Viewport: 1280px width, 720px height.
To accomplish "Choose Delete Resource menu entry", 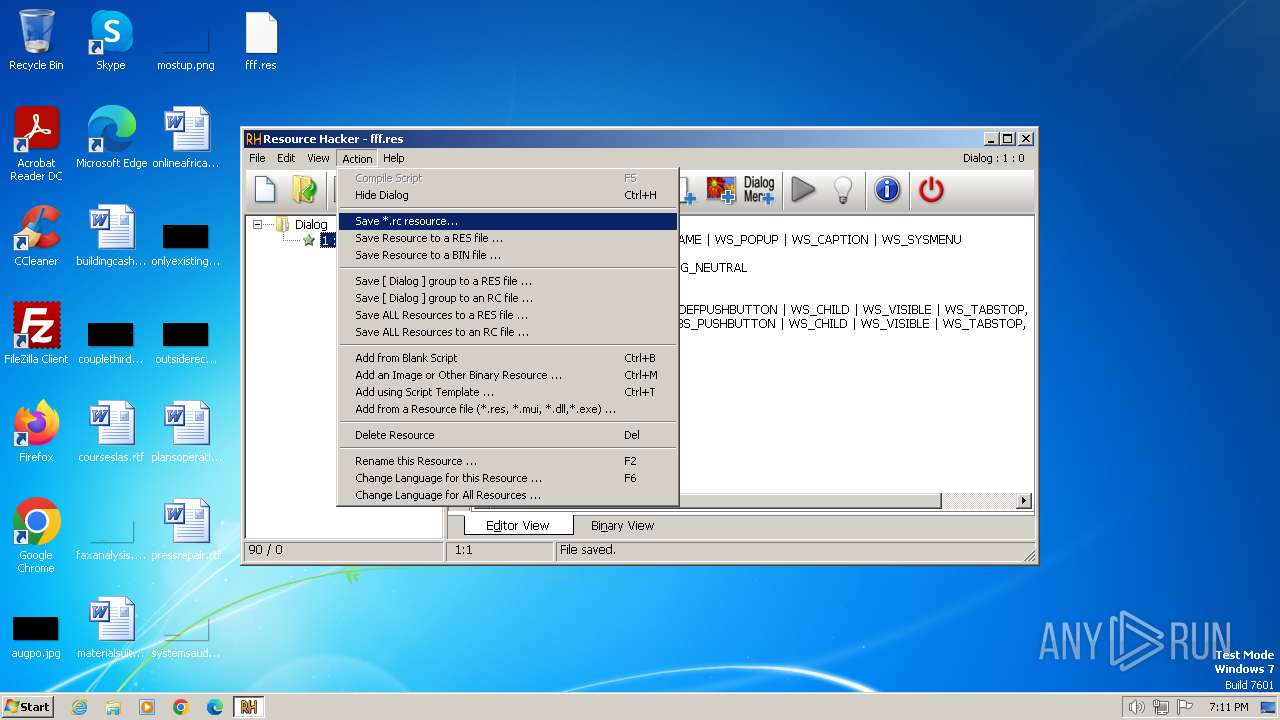I will 508,435.
